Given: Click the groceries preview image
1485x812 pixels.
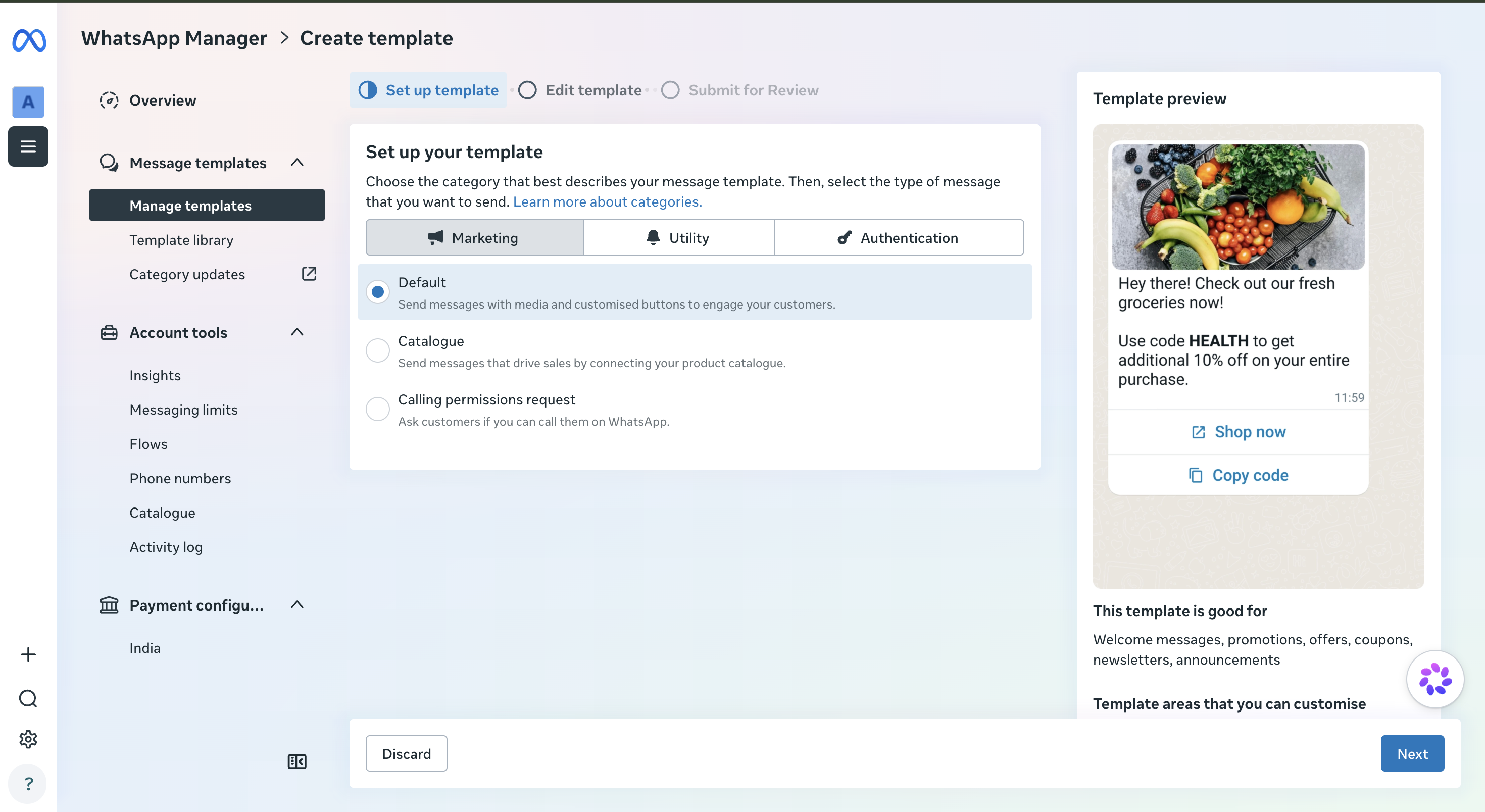Looking at the screenshot, I should (x=1237, y=207).
